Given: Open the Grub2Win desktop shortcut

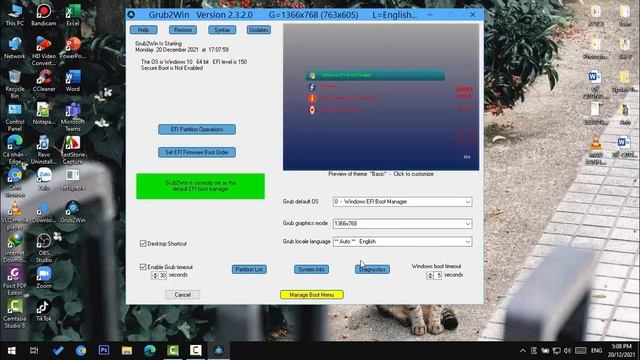Looking at the screenshot, I should tap(73, 212).
